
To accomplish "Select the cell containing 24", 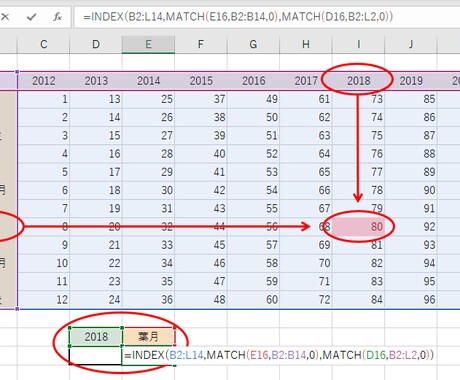I will click(96, 299).
